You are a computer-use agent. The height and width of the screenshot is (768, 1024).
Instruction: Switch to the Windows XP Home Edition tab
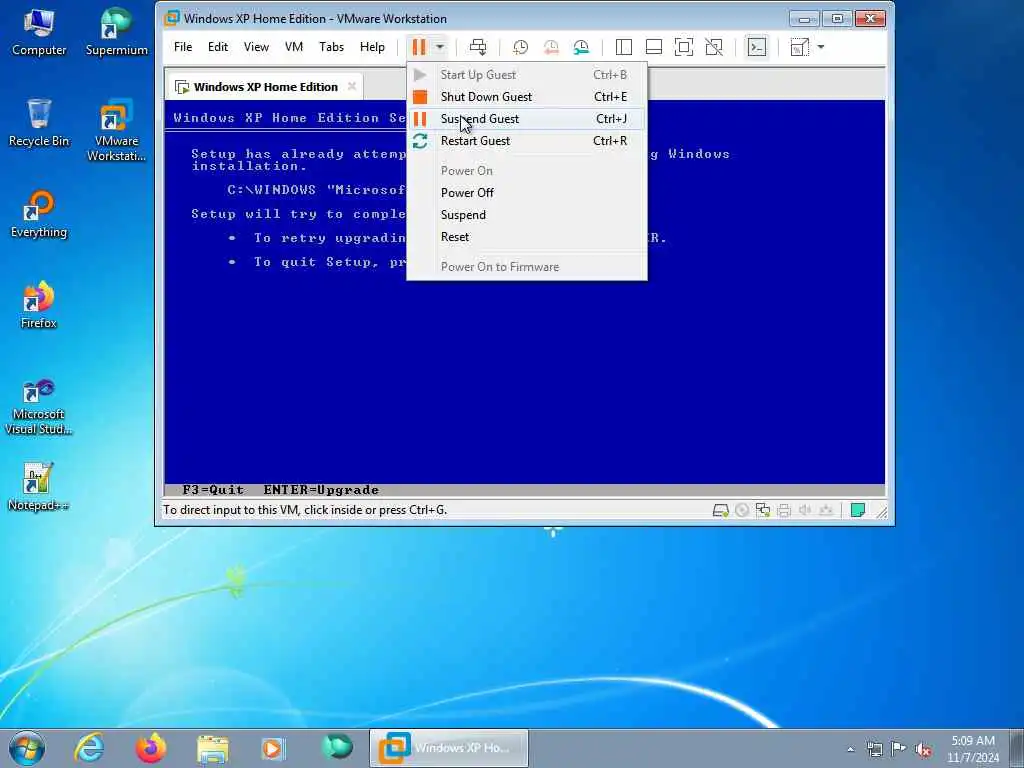pos(265,87)
